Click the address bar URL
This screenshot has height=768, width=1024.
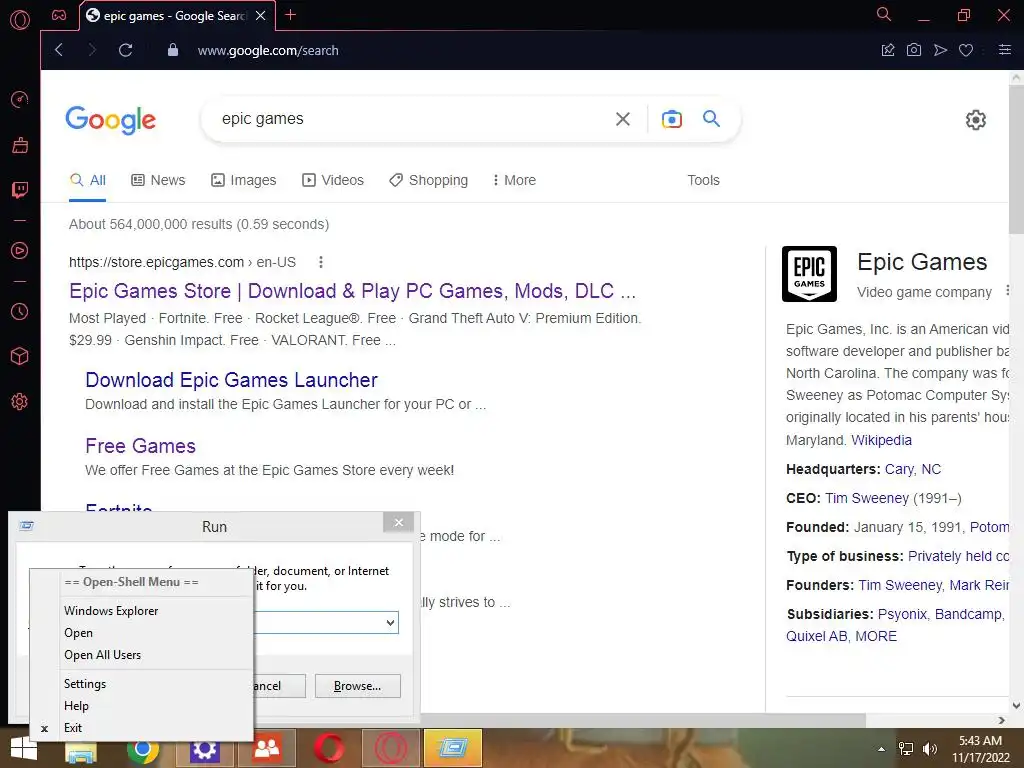pos(268,50)
